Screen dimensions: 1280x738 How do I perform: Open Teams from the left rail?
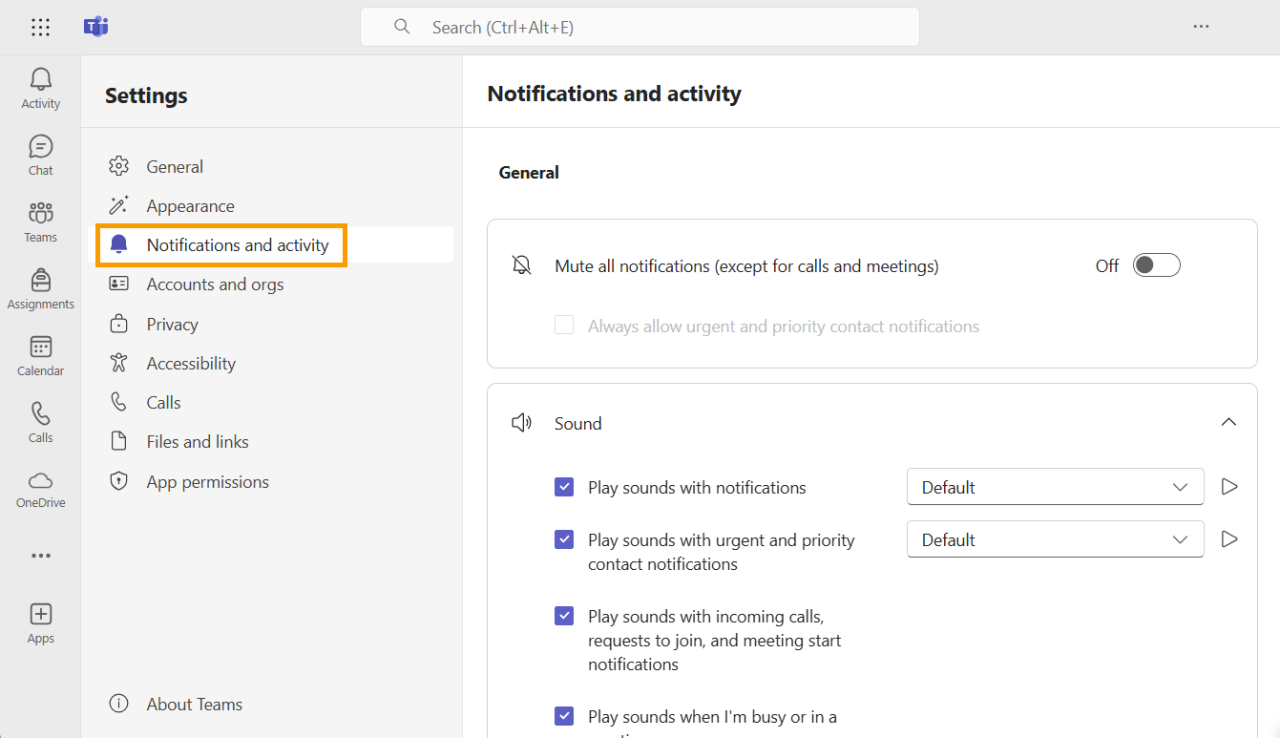[41, 222]
